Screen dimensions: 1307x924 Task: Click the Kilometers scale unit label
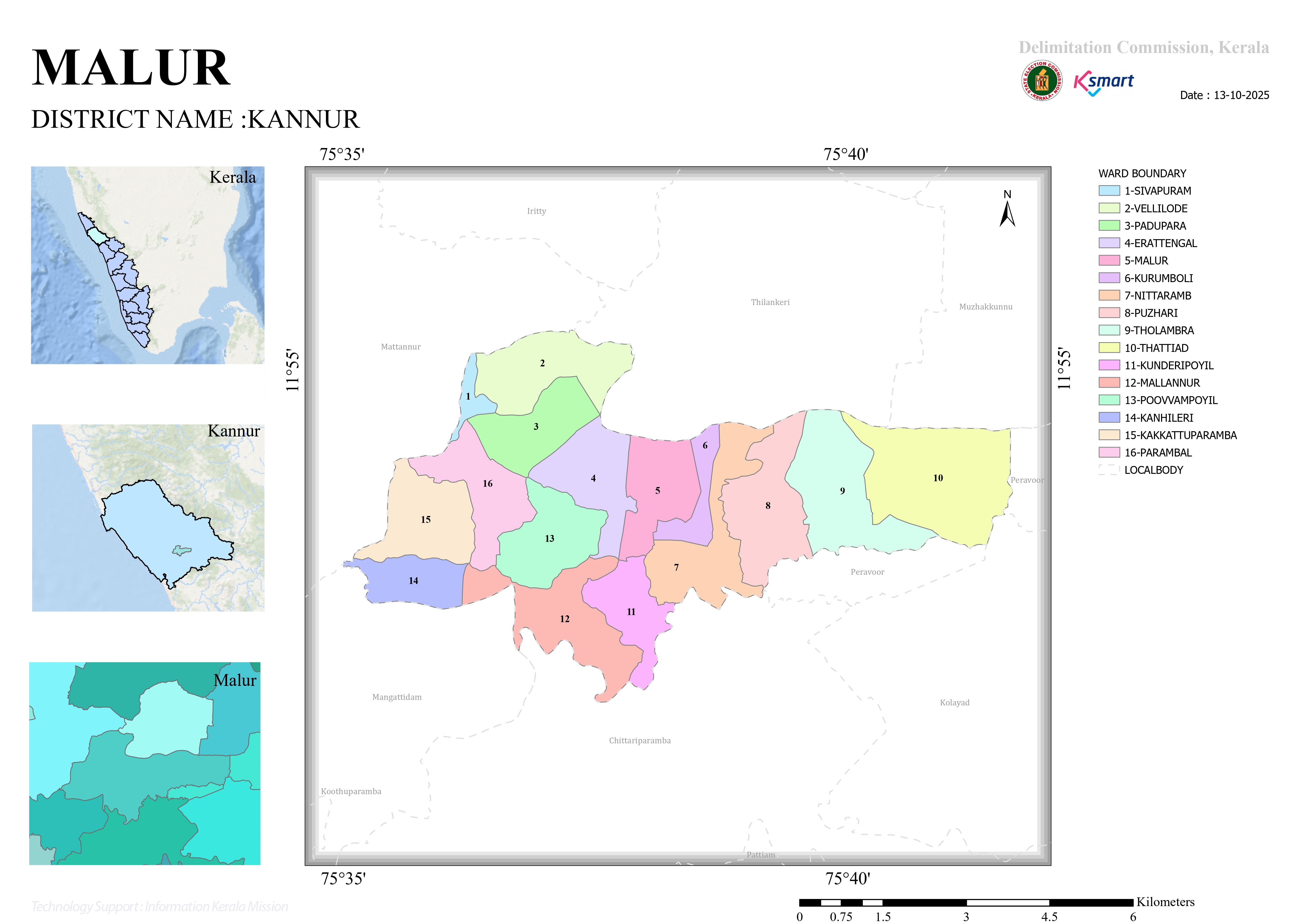click(x=1165, y=902)
